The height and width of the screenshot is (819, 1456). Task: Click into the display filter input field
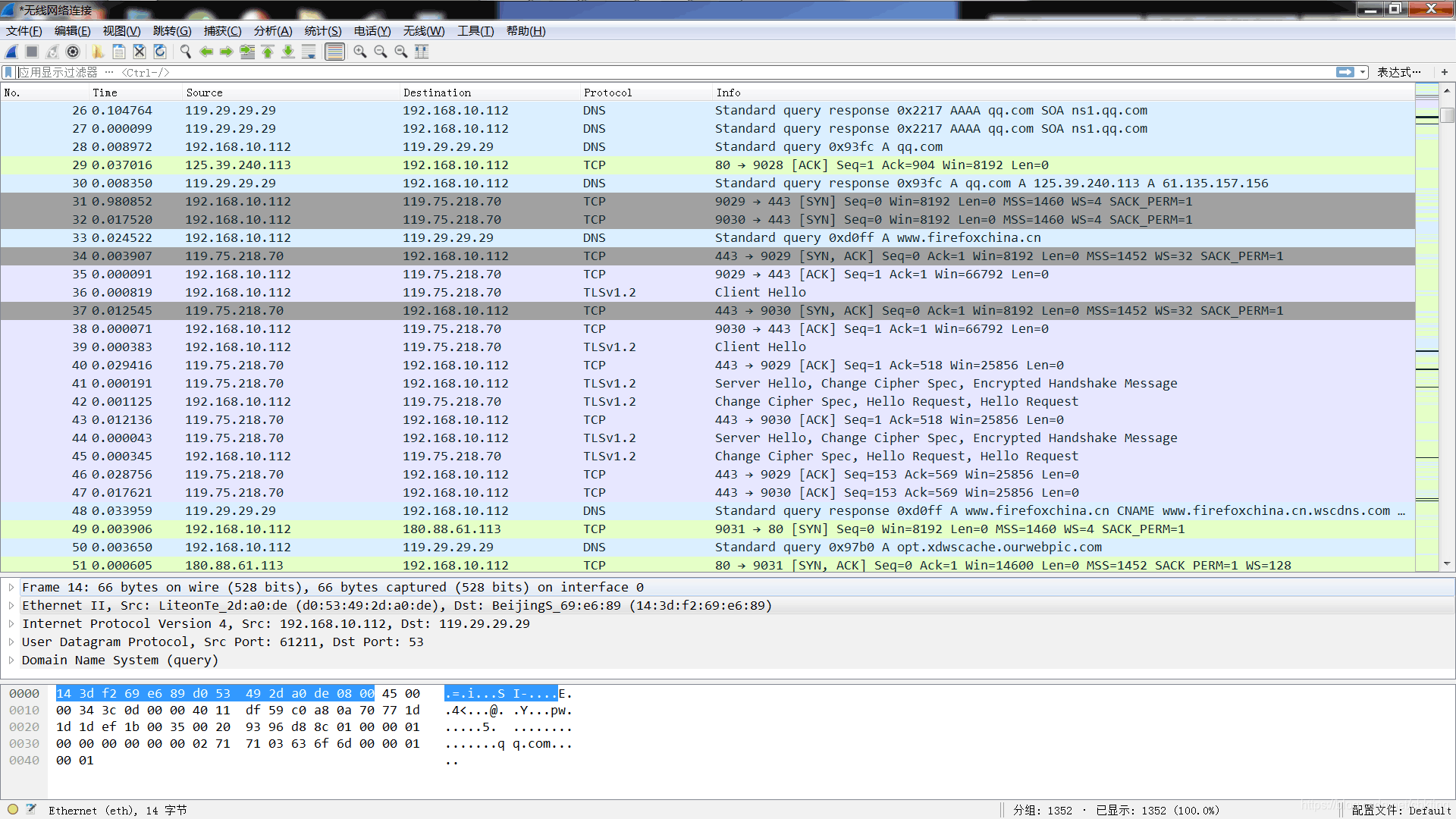point(607,72)
